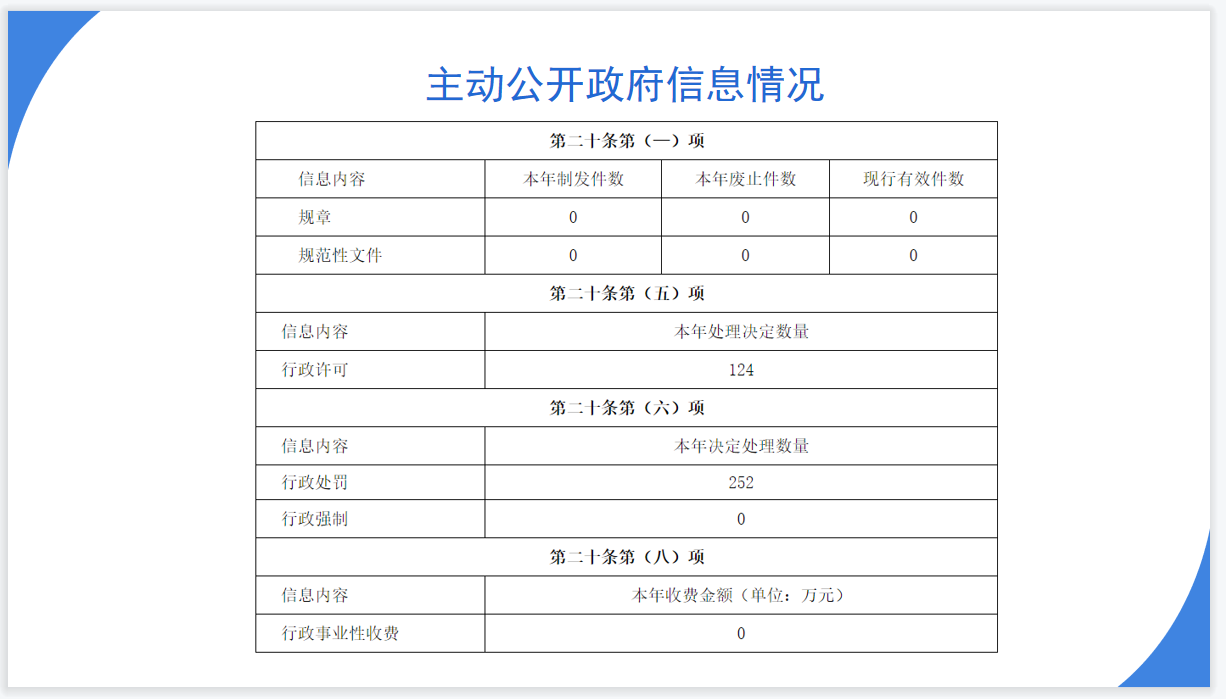
Task: Click the 行政处罚 row label
Action: tap(315, 483)
